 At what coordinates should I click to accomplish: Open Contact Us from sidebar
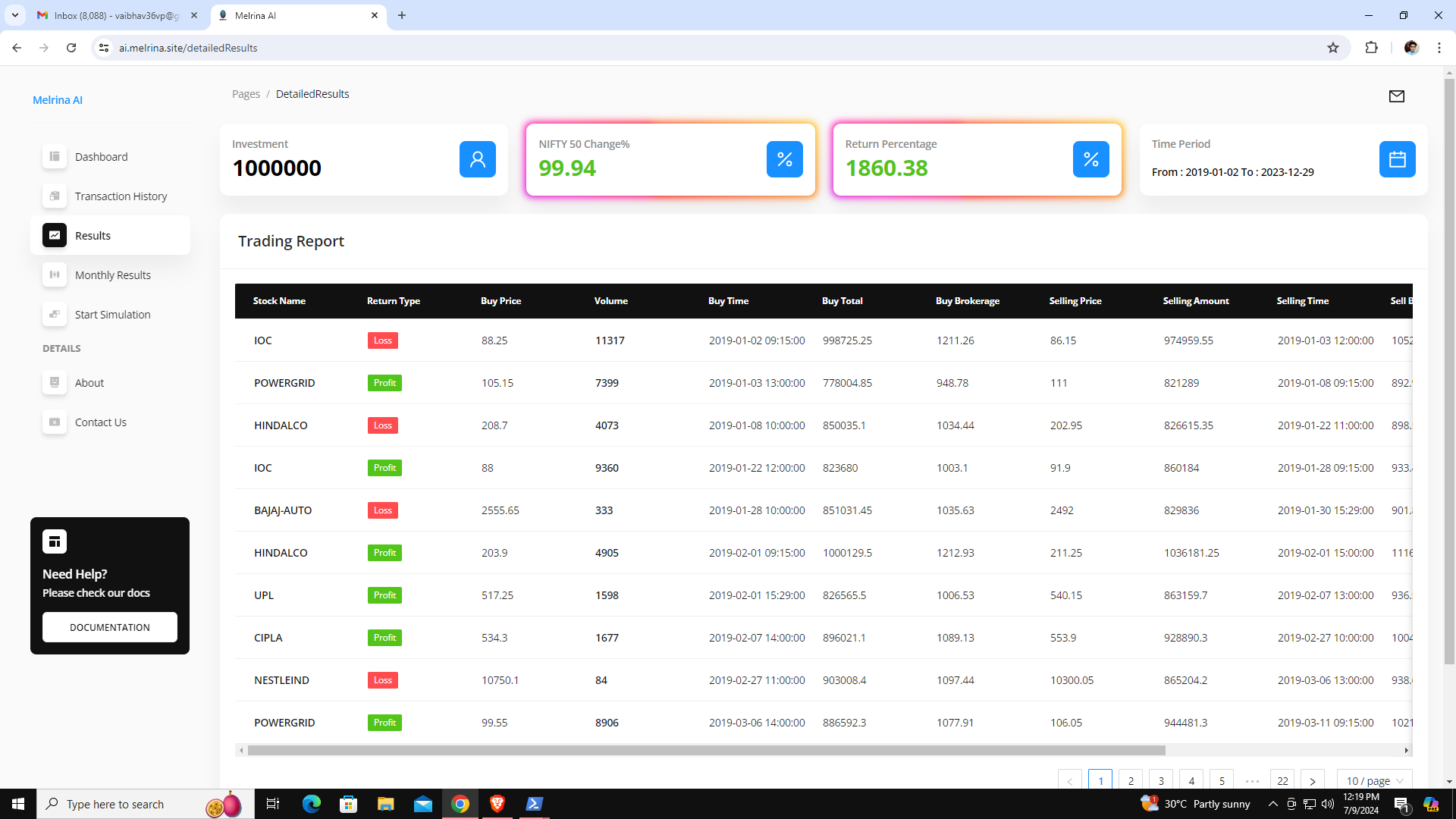tap(100, 422)
